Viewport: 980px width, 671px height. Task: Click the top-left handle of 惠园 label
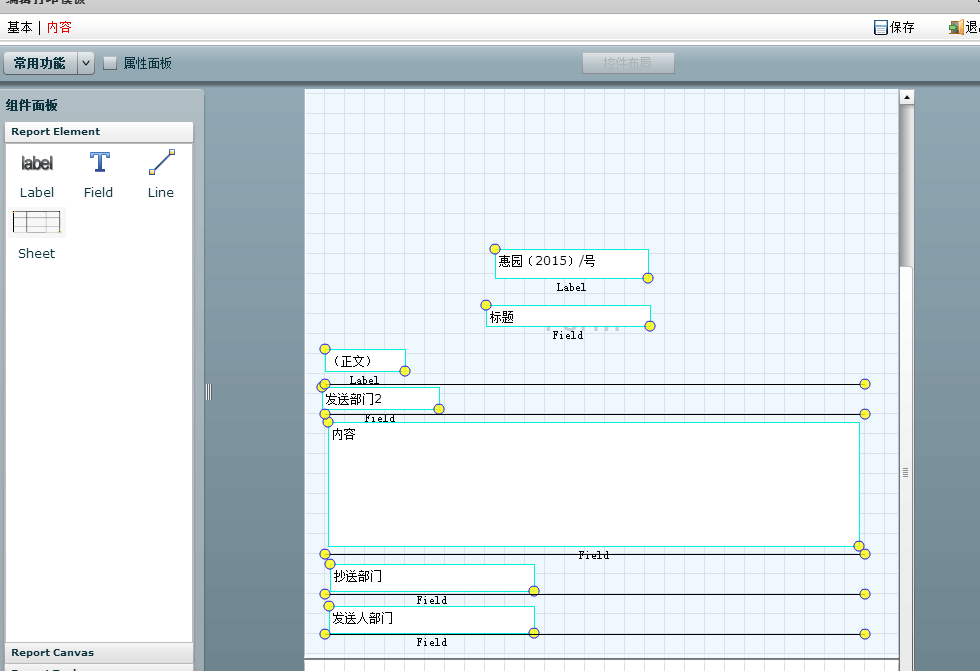[x=495, y=249]
